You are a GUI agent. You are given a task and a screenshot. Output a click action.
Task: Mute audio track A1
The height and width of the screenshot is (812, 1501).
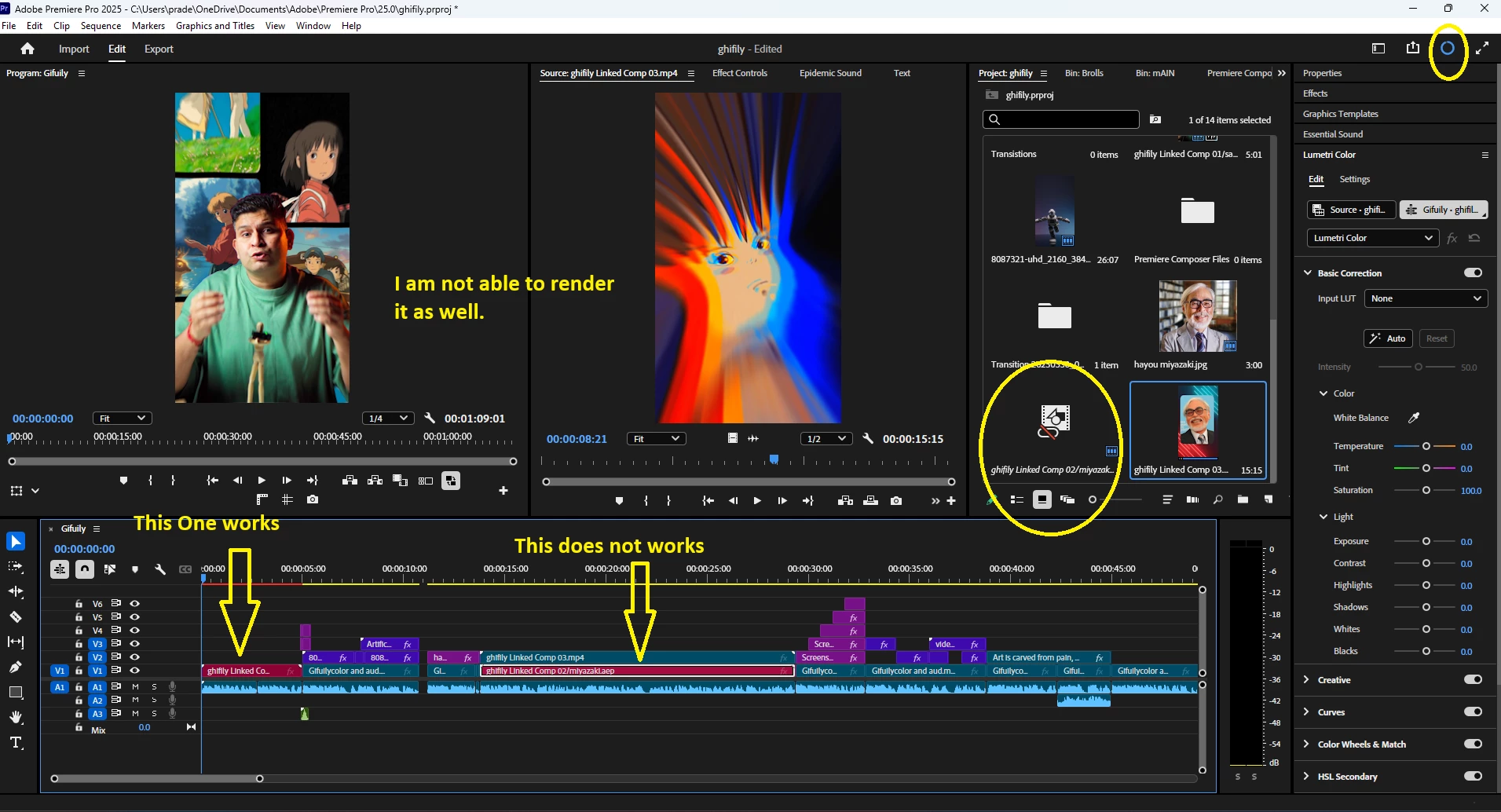(x=135, y=686)
